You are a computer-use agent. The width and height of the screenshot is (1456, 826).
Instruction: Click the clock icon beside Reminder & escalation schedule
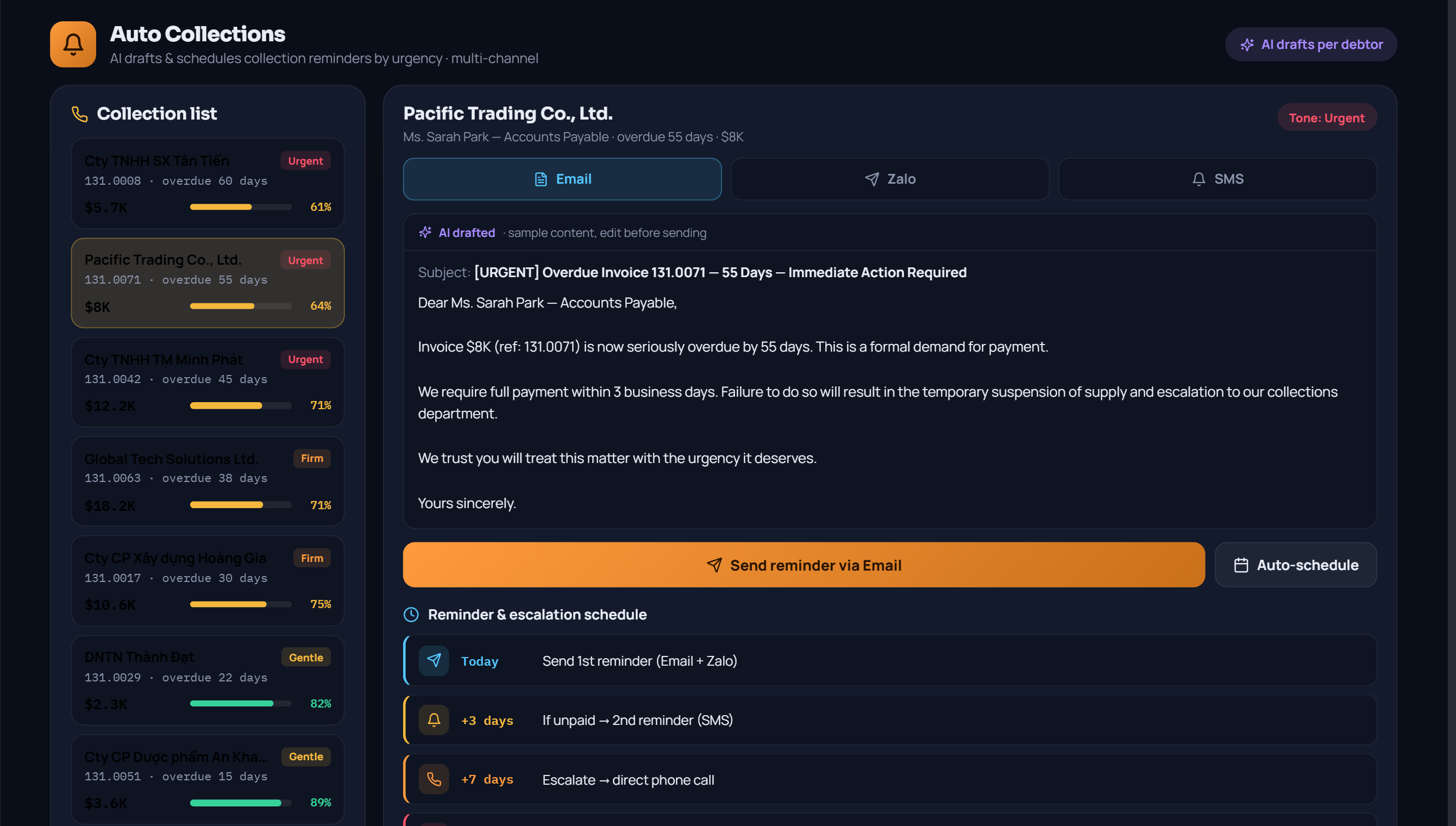[411, 615]
